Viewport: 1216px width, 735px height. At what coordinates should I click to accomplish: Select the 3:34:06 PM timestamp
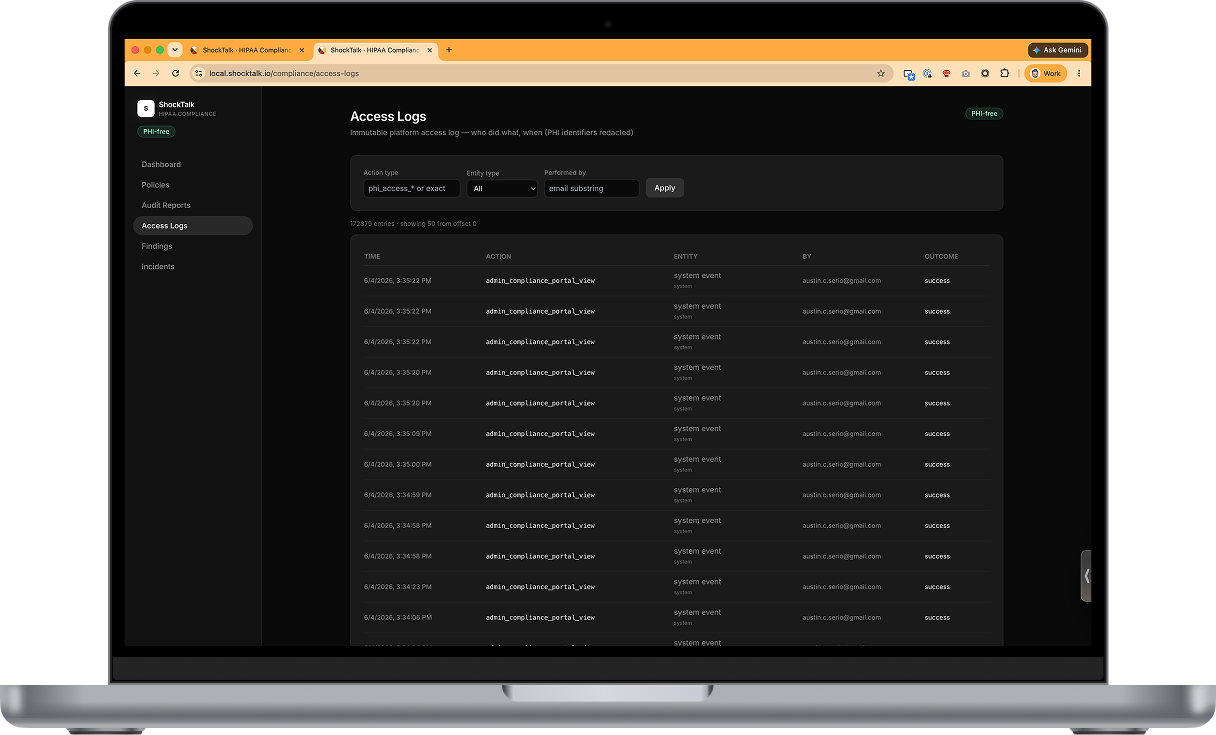398,618
